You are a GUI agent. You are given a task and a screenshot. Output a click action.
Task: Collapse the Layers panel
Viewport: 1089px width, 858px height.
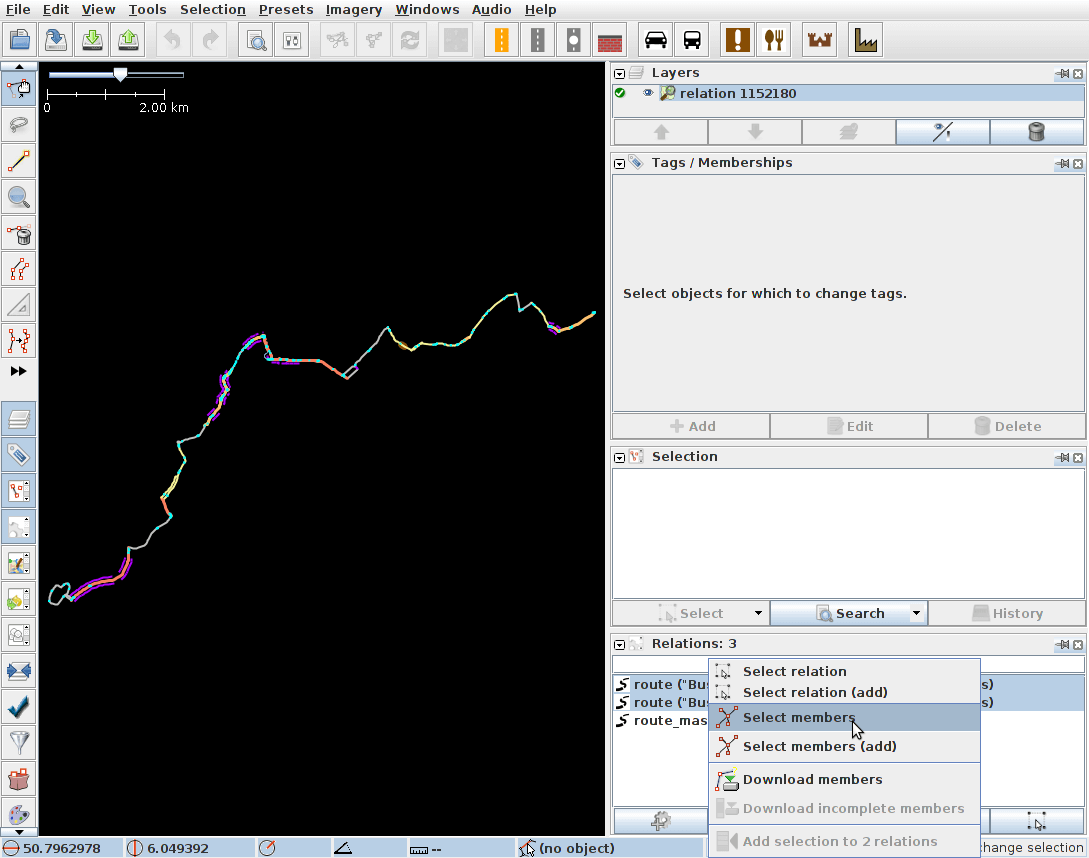[620, 74]
